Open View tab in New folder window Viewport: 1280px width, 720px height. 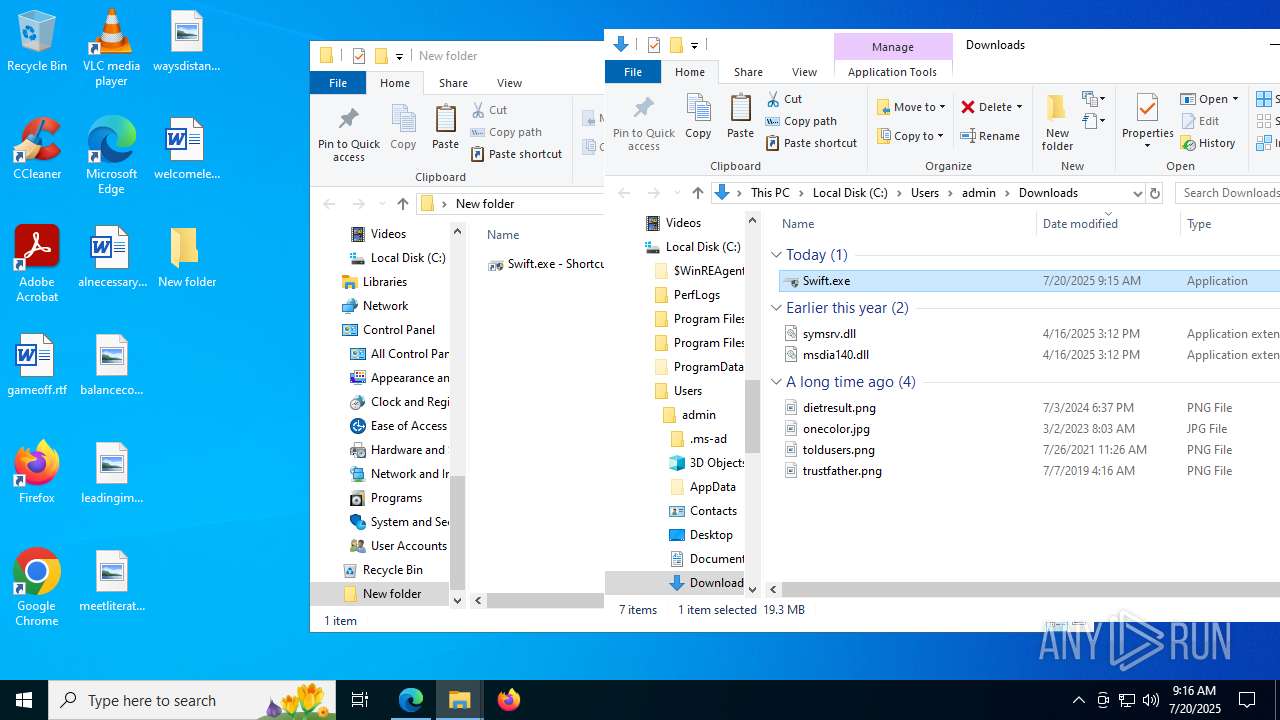pyautogui.click(x=509, y=83)
